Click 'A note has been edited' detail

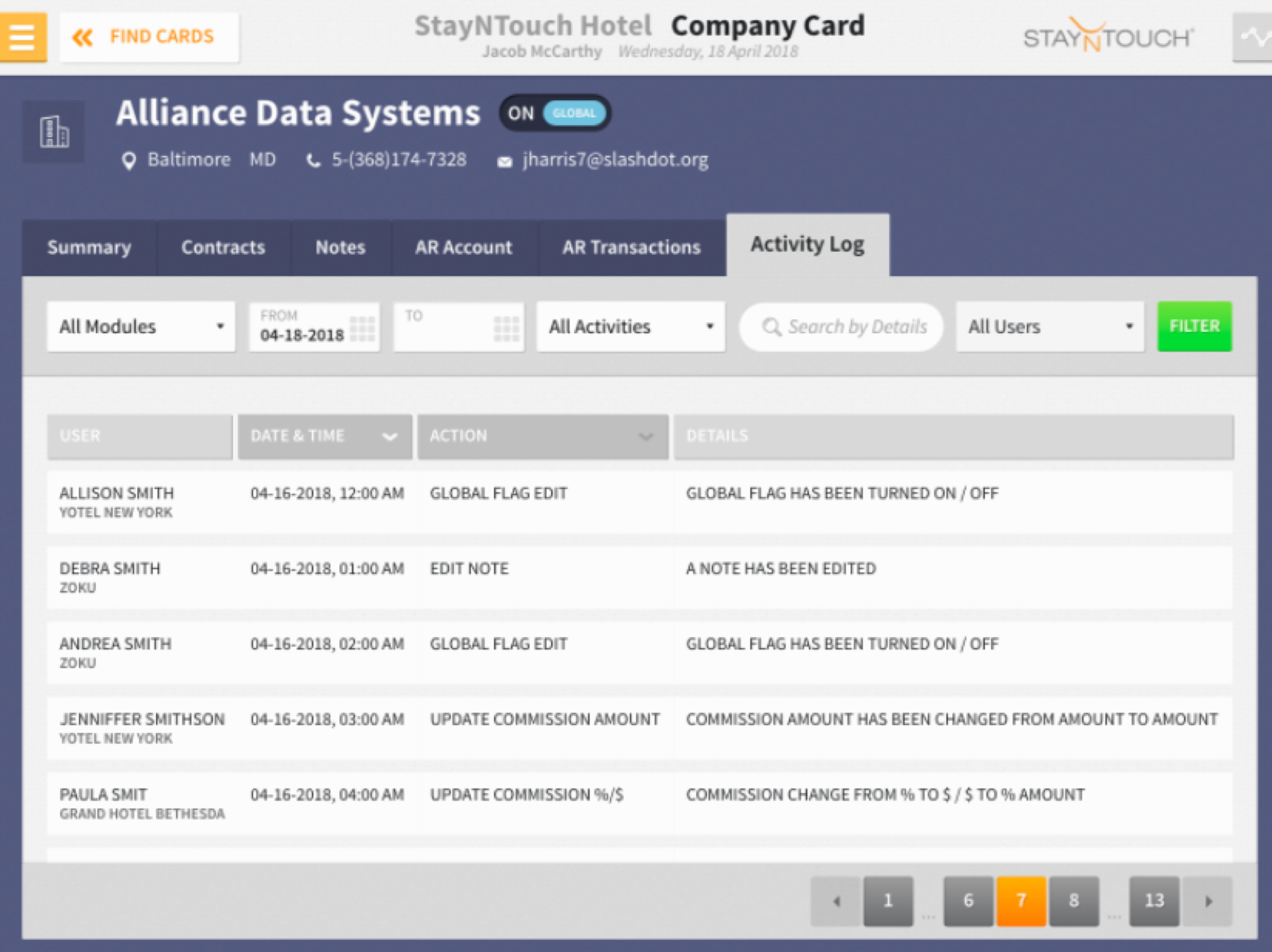(x=781, y=569)
